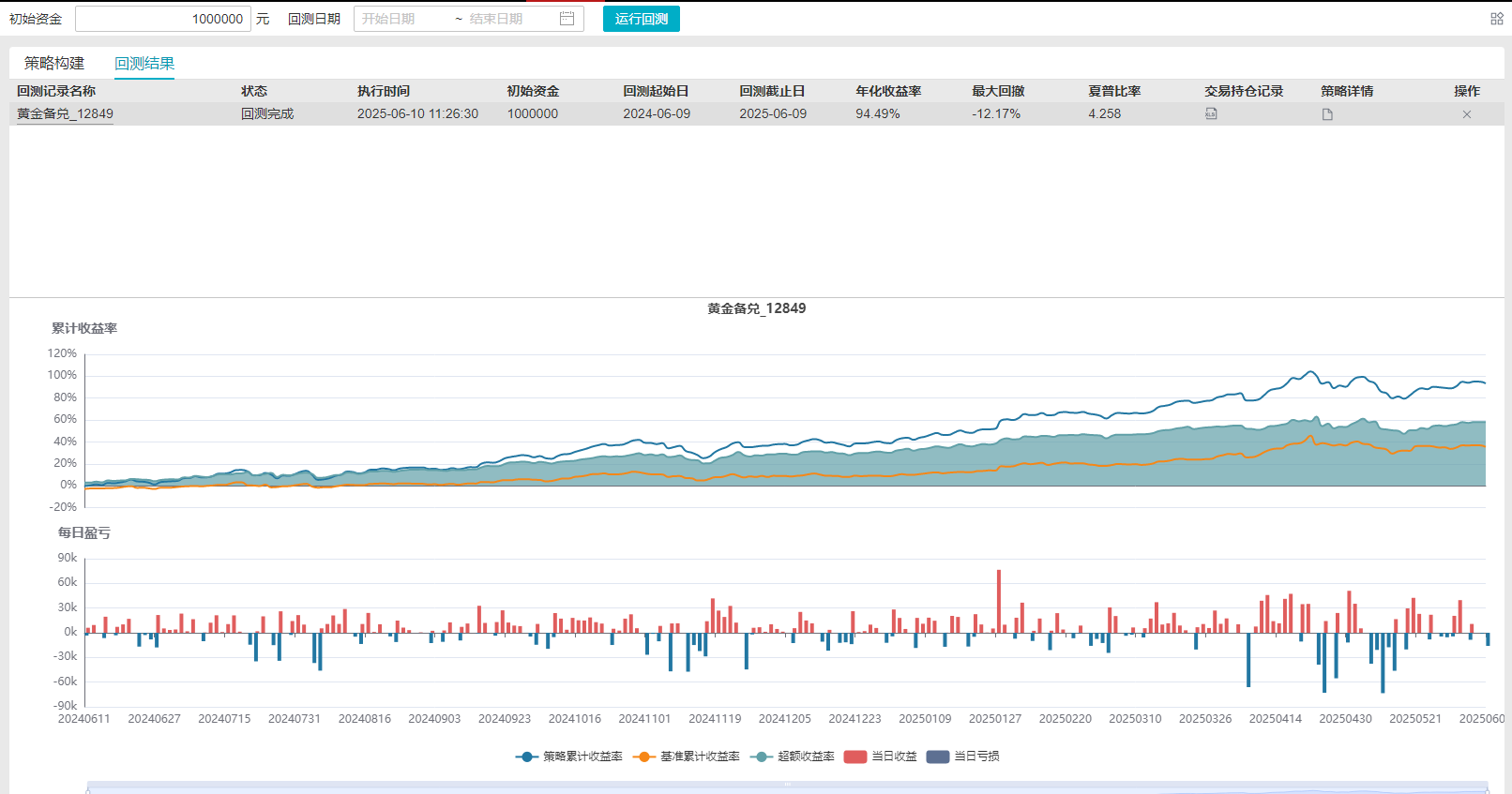This screenshot has width=1512, height=794.
Task: Switch to the 策略构建 tab
Action: pyautogui.click(x=54, y=63)
